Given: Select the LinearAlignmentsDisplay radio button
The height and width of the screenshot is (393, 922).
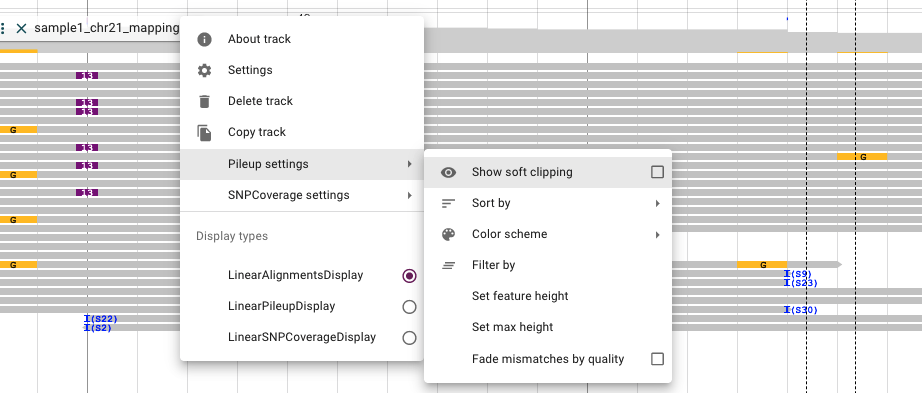Looking at the screenshot, I should [x=409, y=276].
